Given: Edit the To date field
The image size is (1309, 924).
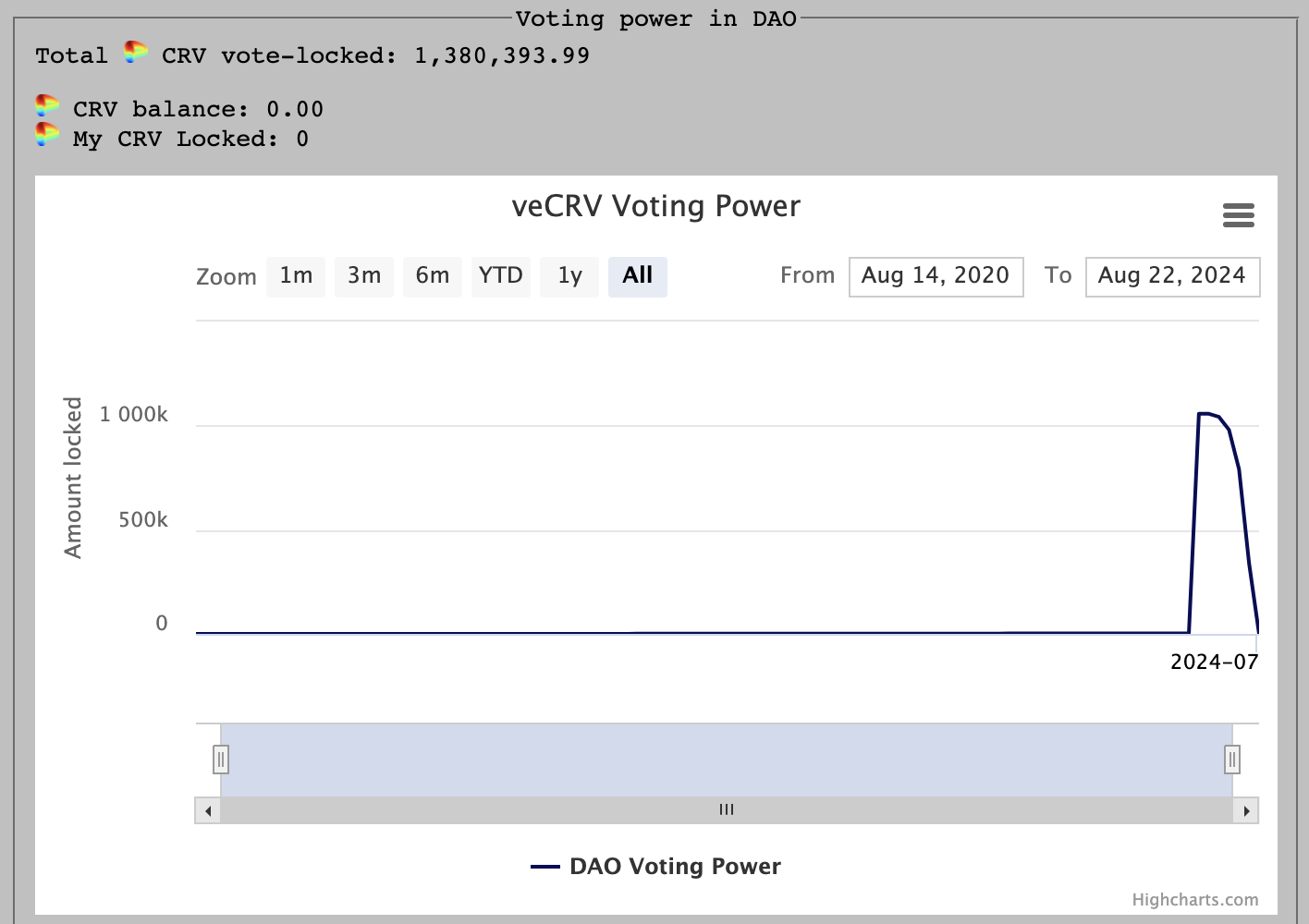Looking at the screenshot, I should [x=1171, y=276].
